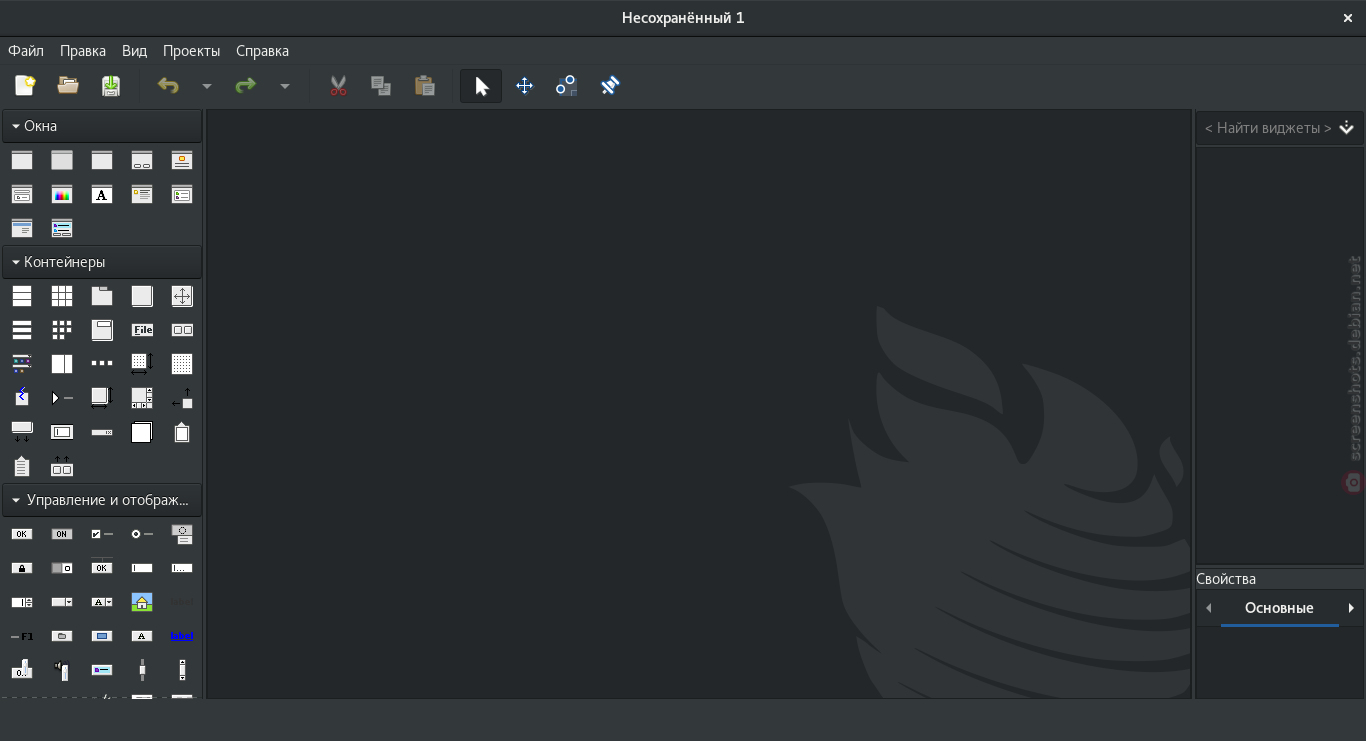This screenshot has height=741, width=1366.
Task: Pick the Expander triangle widget
Action: 62,398
